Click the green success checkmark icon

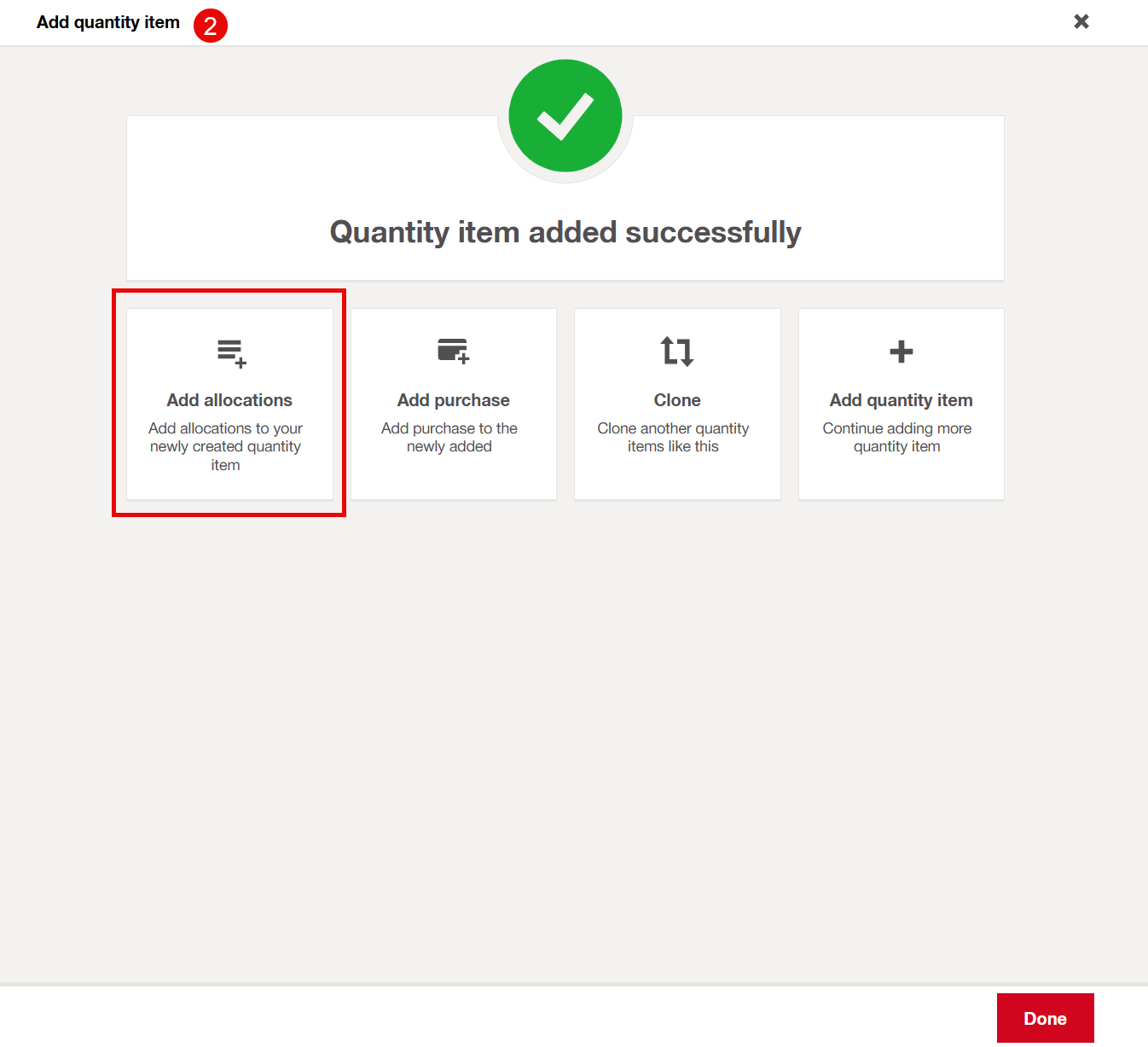[565, 116]
